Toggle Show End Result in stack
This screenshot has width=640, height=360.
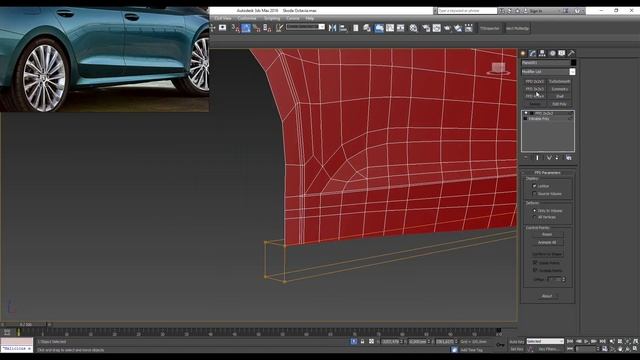(x=537, y=158)
